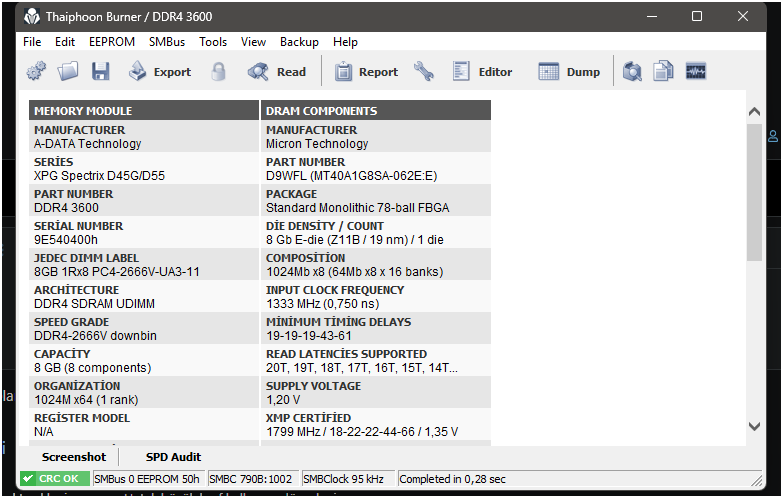
Task: Click 'SMBus 0 EEPROM 50h' status entry
Action: click(x=147, y=479)
